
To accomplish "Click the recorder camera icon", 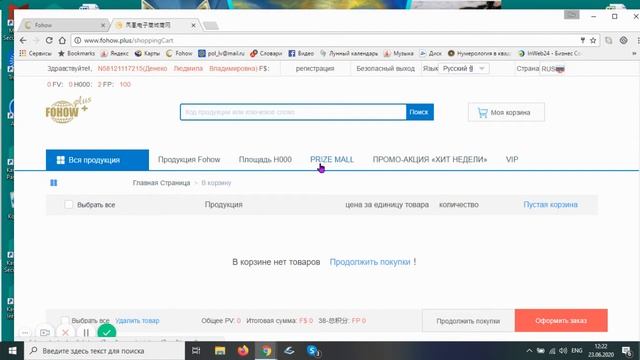I will [45, 333].
